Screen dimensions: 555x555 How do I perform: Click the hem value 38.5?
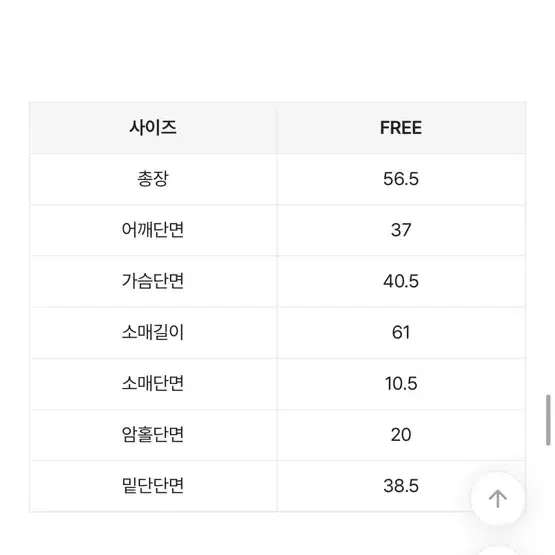coord(401,486)
